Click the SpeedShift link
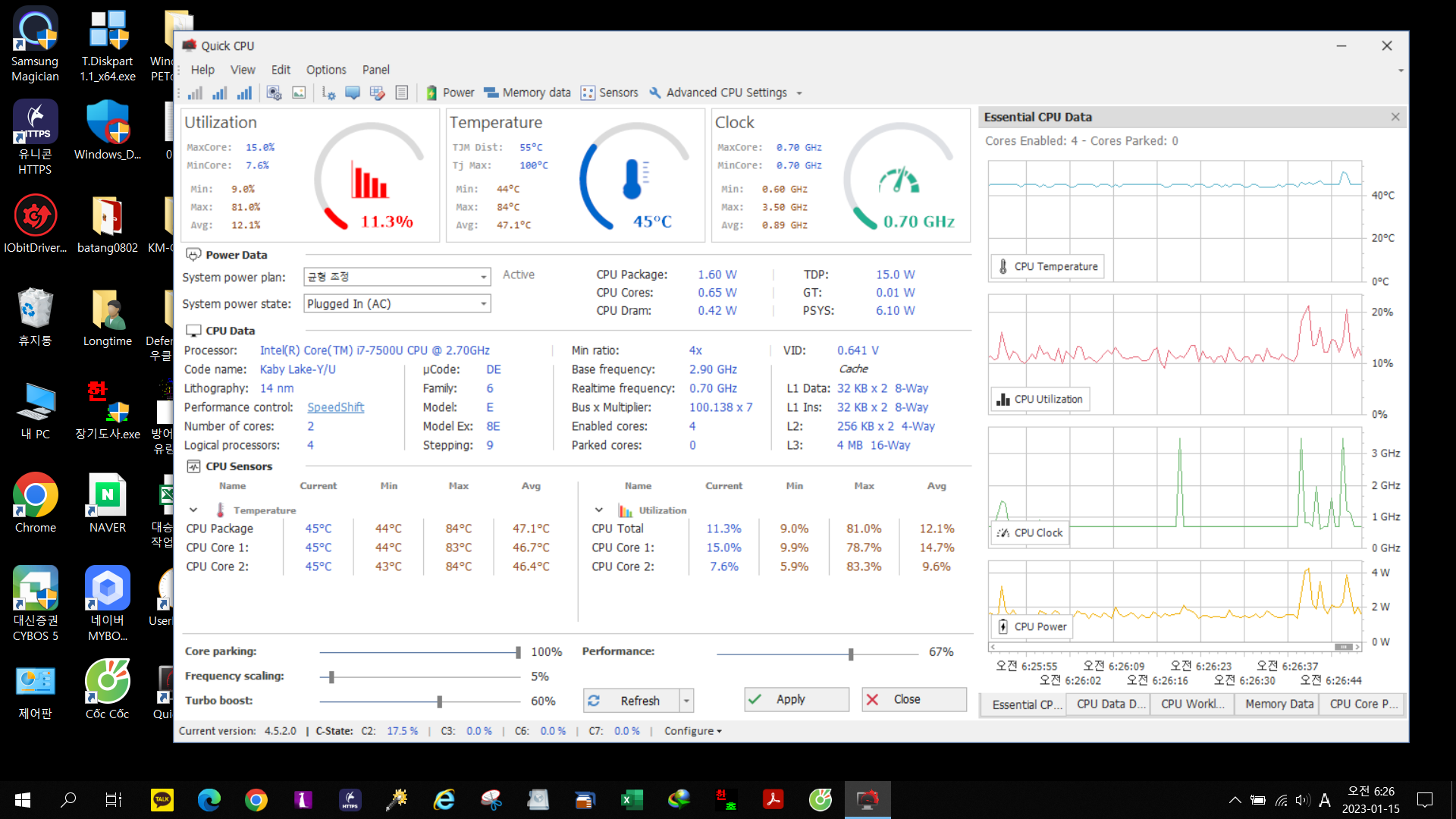Image resolution: width=1456 pixels, height=819 pixels. click(x=335, y=407)
